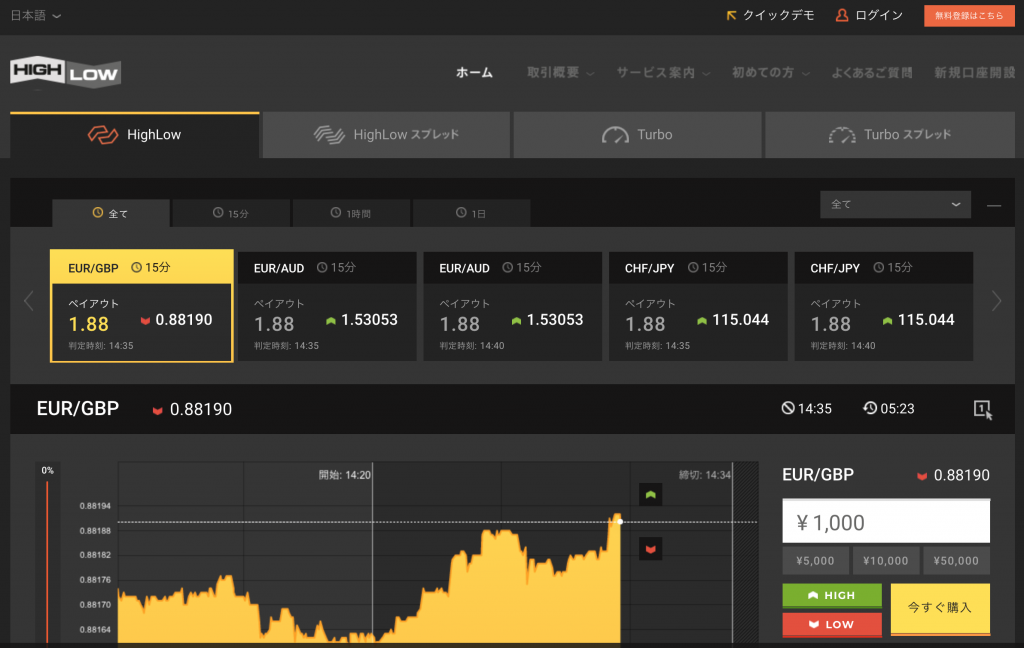
Task: Show previous asset cards with left arrow
Action: click(29, 300)
